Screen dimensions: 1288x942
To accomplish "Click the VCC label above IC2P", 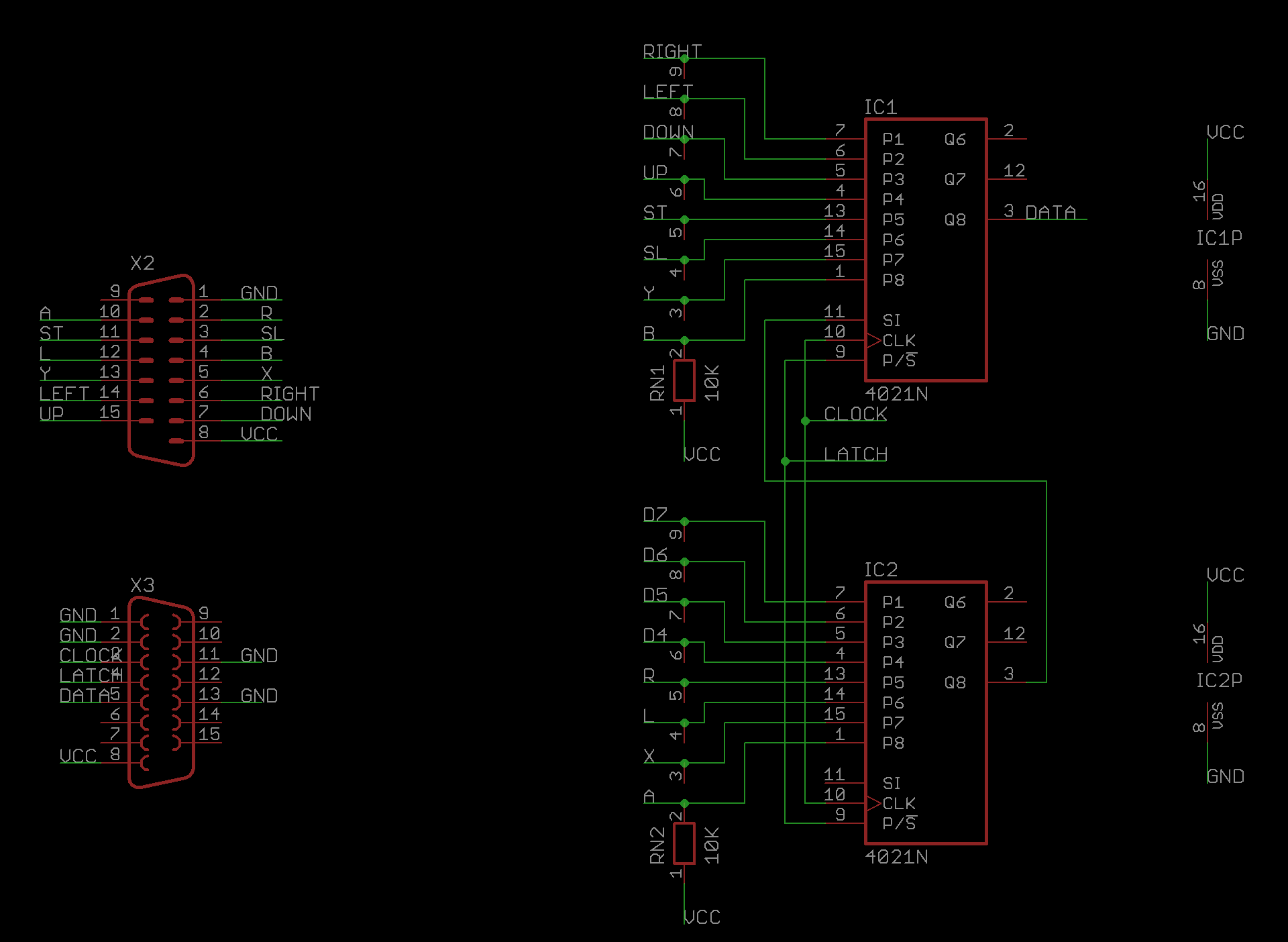I will [1225, 575].
